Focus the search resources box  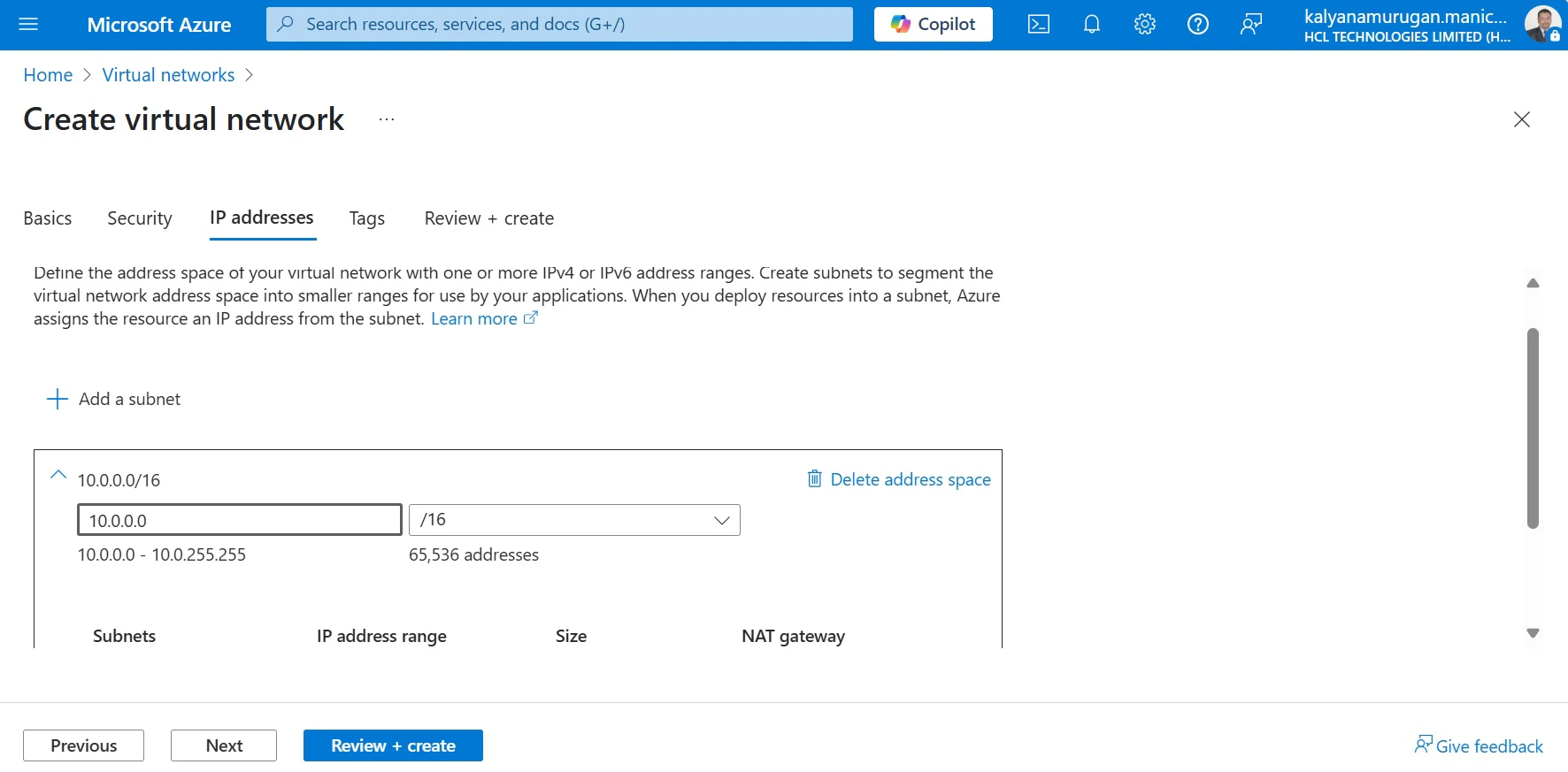pos(559,24)
